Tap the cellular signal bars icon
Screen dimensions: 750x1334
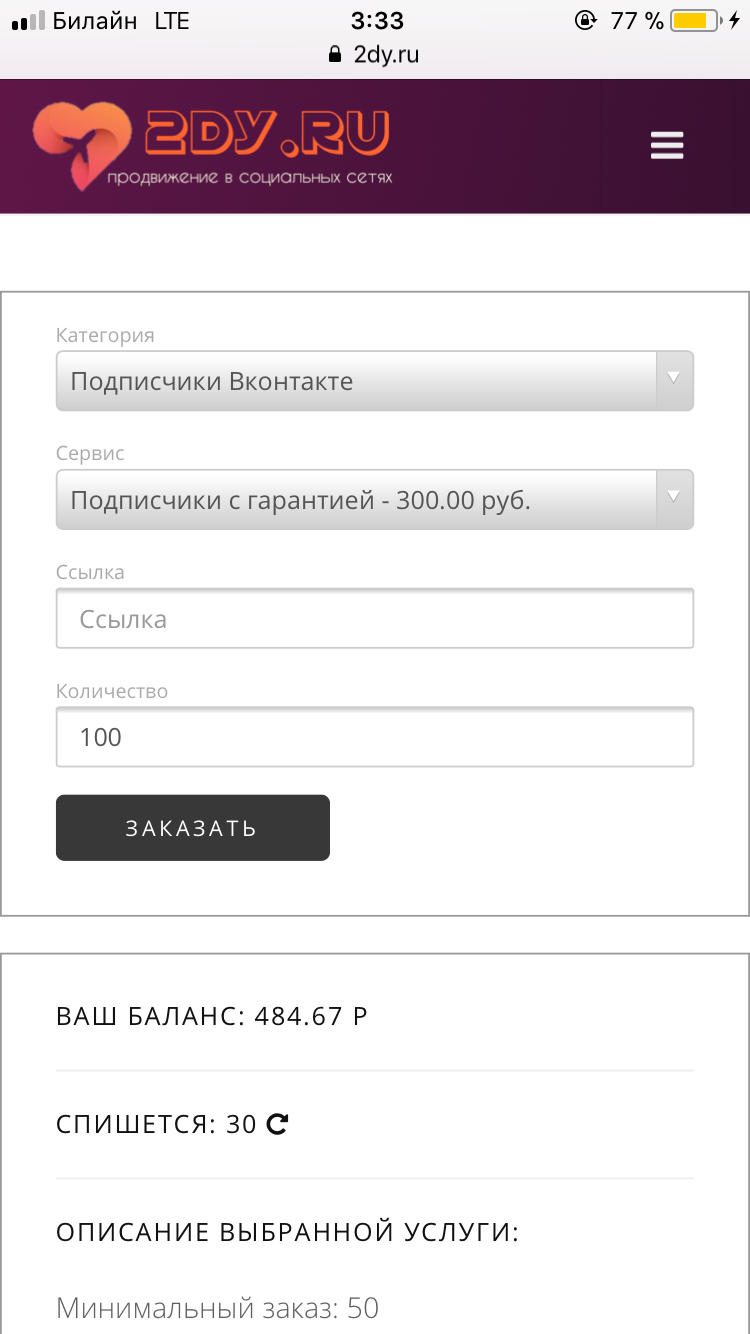pos(29,21)
